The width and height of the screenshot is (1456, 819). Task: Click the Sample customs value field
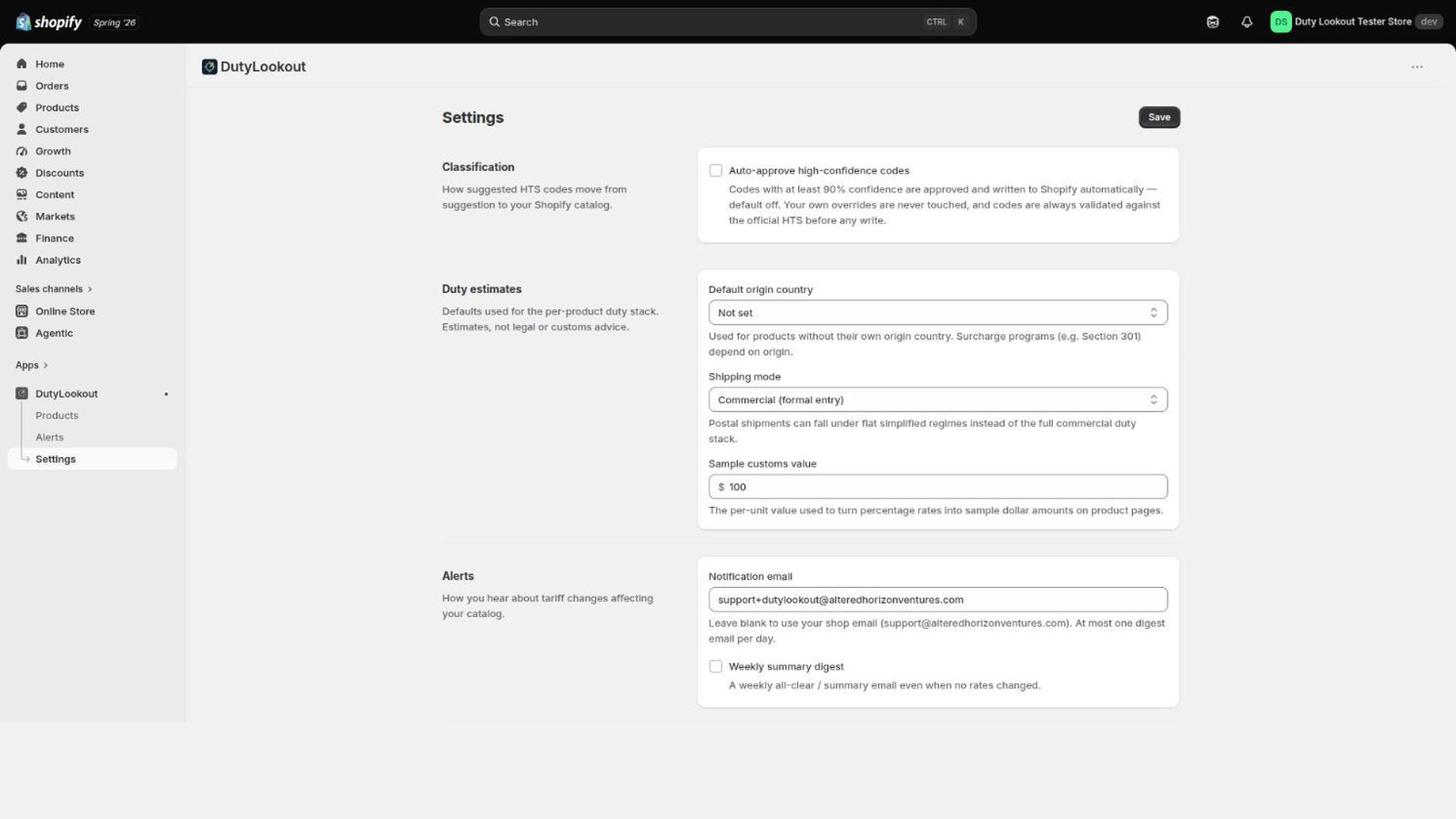click(x=937, y=487)
